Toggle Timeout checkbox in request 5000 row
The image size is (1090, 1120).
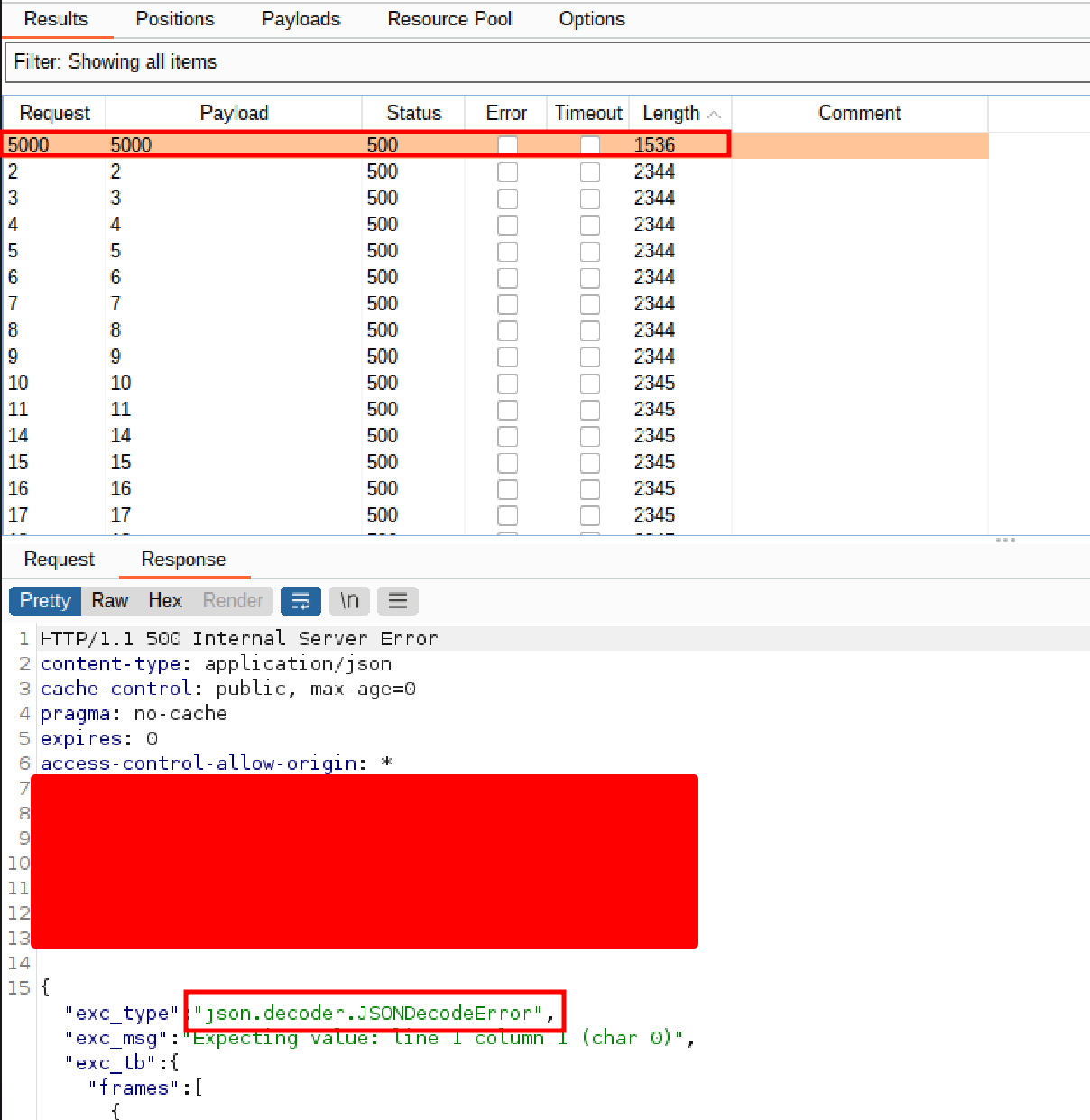pos(590,145)
